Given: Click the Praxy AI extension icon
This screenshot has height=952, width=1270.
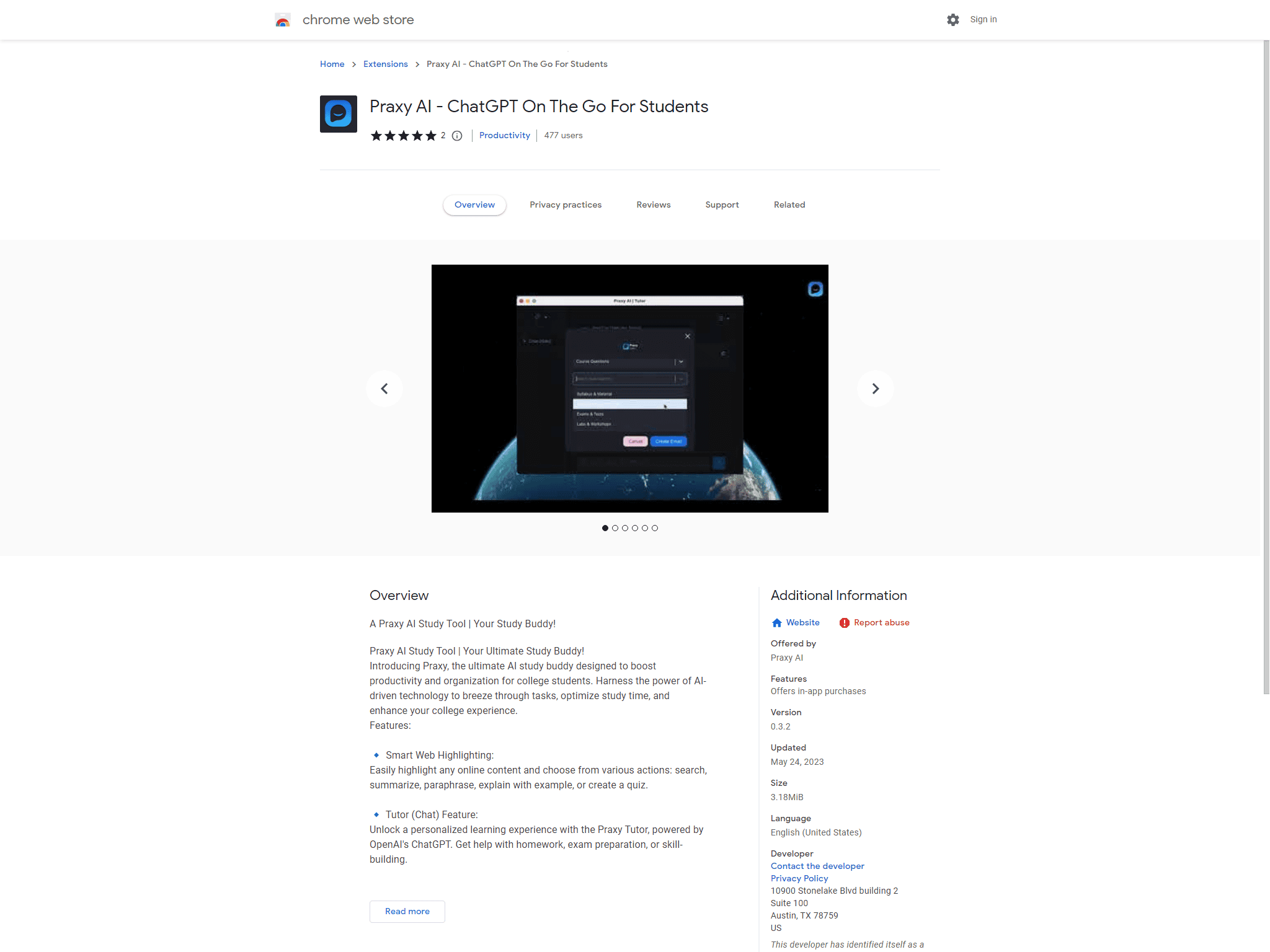Looking at the screenshot, I should [339, 114].
